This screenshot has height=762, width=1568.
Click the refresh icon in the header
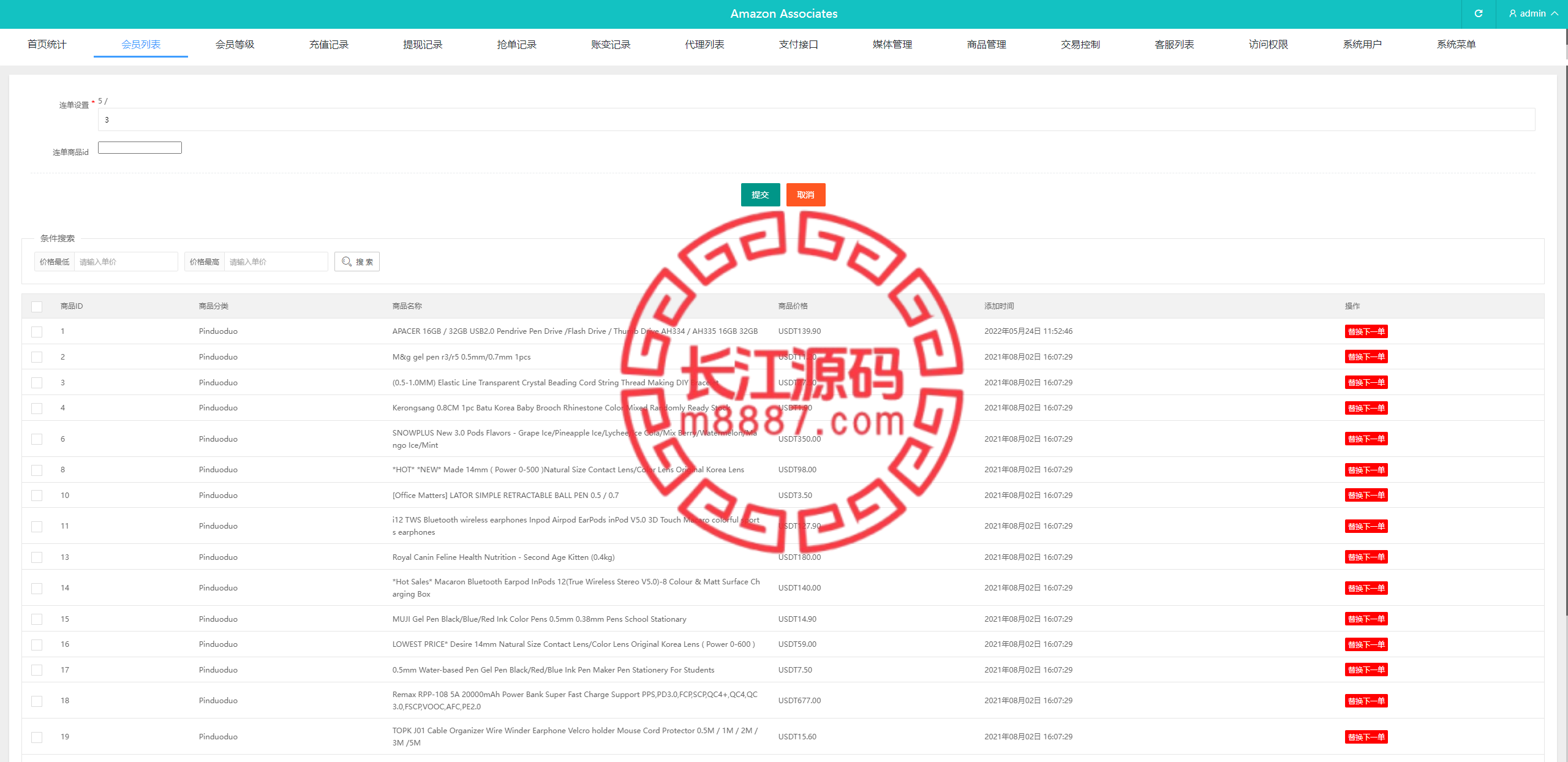coord(1478,13)
